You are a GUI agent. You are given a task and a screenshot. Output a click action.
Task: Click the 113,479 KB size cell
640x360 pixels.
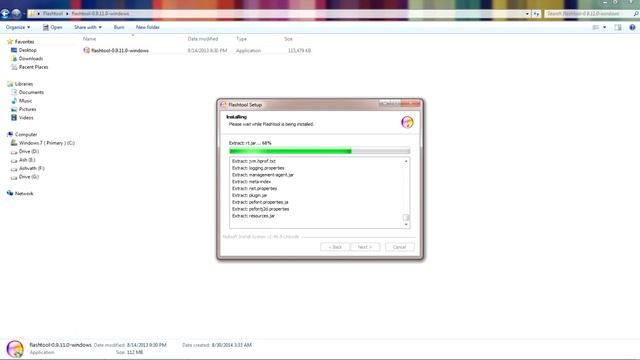[299, 51]
